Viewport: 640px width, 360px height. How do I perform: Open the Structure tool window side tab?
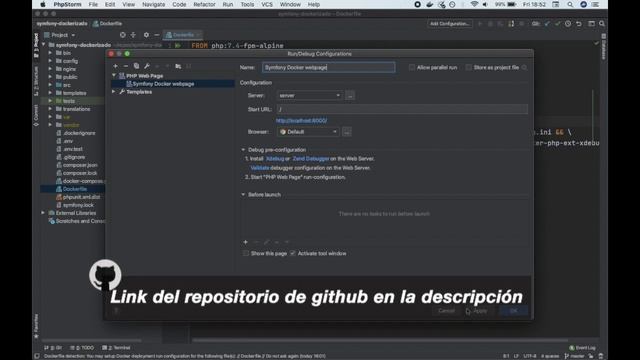point(36,82)
